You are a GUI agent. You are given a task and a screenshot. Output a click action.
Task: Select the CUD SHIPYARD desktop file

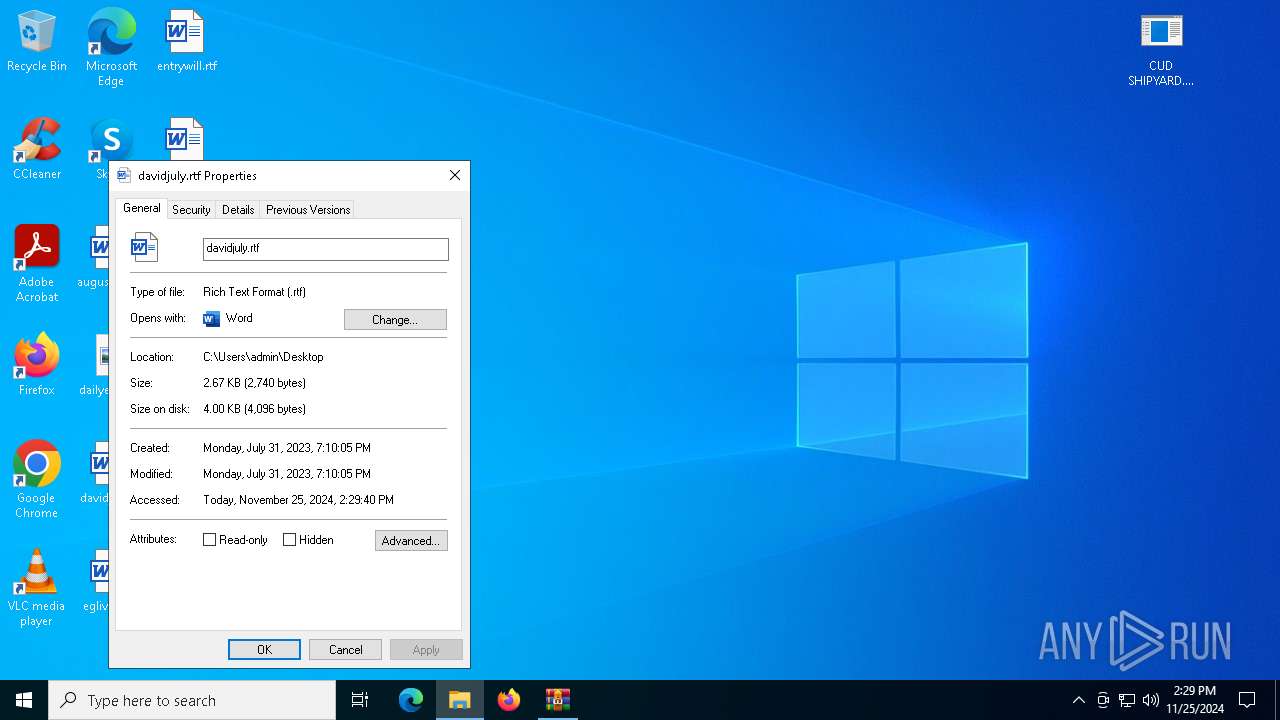[x=1161, y=50]
